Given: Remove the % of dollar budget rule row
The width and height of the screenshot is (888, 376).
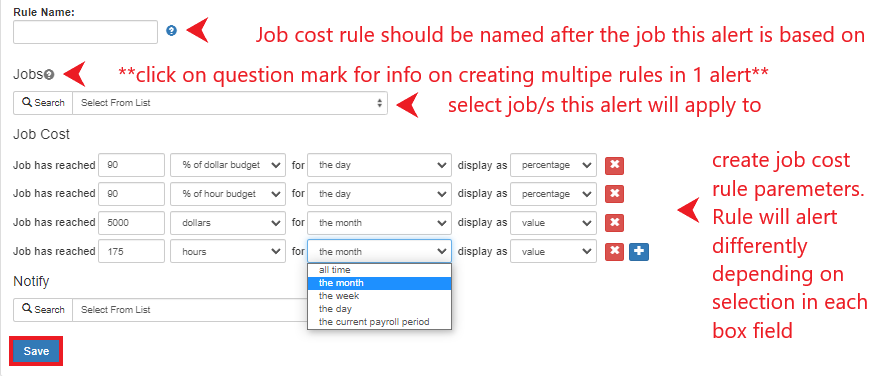Looking at the screenshot, I should click(614, 165).
